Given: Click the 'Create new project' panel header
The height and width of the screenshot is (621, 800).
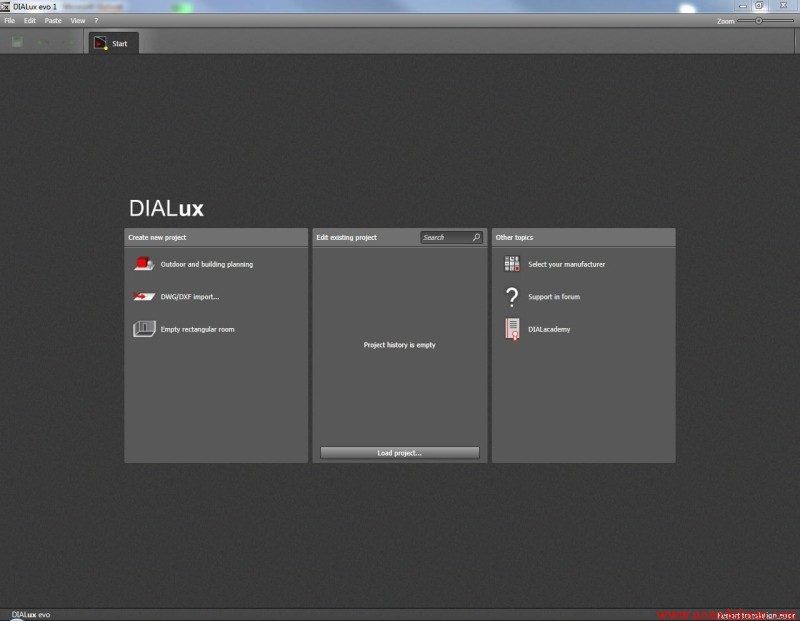Looking at the screenshot, I should pyautogui.click(x=216, y=237).
